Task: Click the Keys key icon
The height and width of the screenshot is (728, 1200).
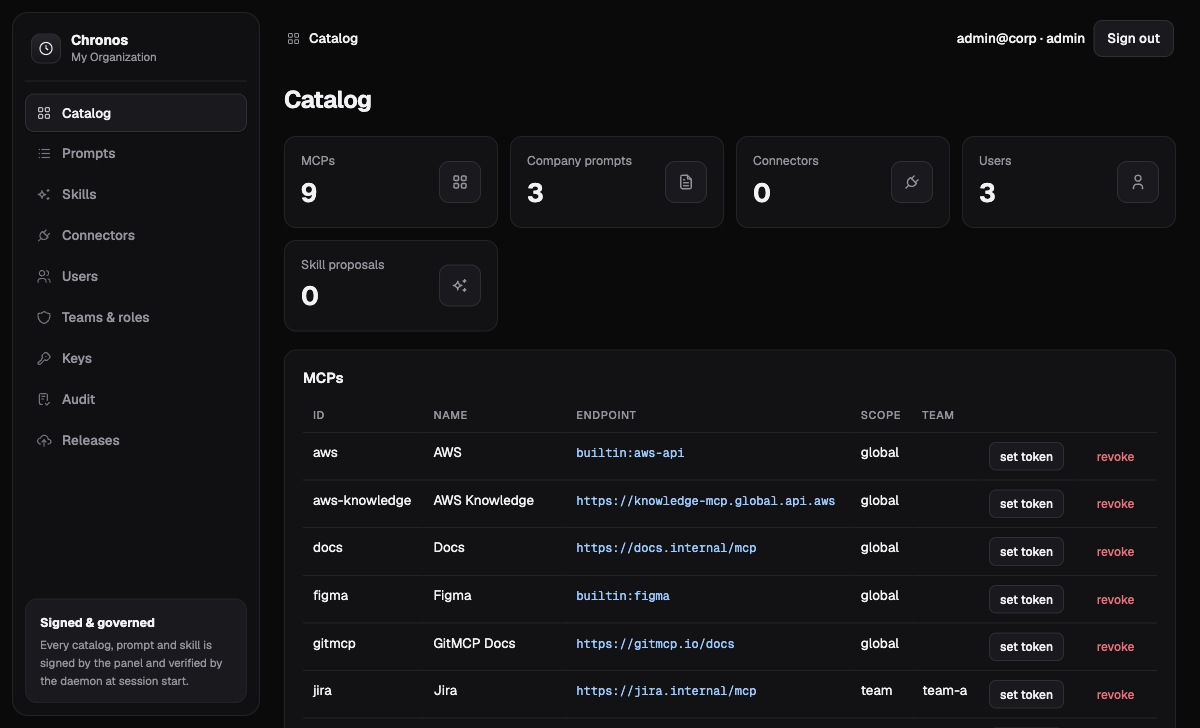Action: pos(44,358)
